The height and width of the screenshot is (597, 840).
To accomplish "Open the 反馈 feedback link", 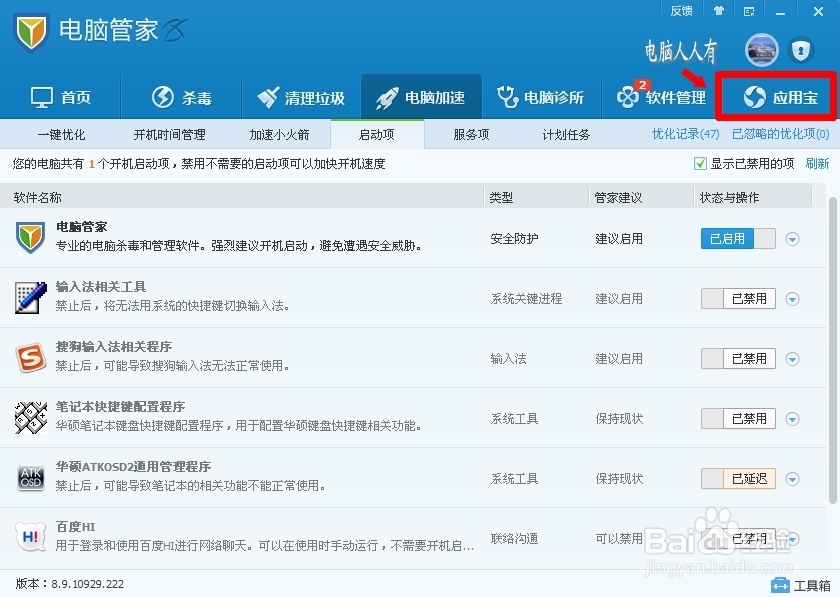I will point(681,11).
